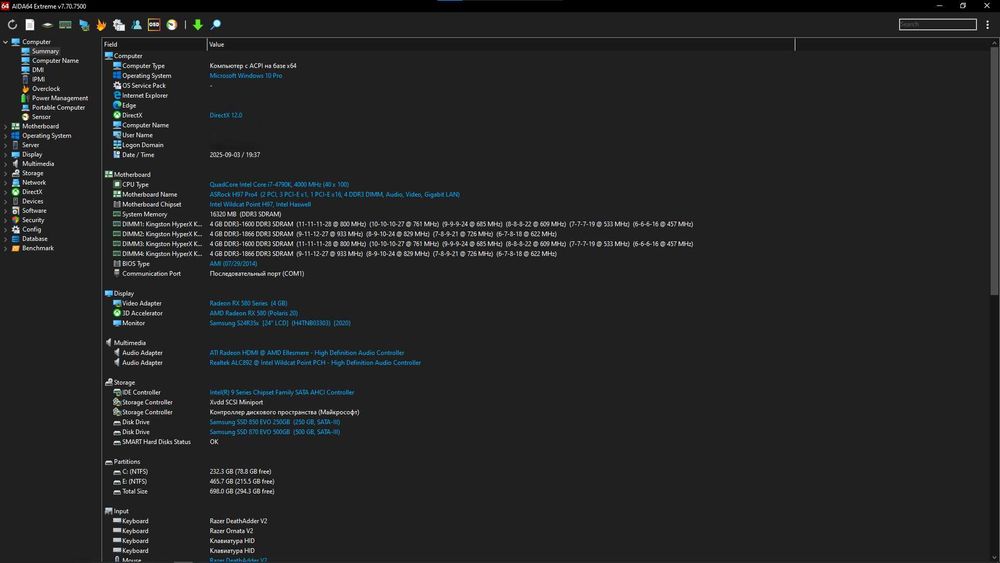Screen dimensions: 1000x563
Task: Click the Xbox DirectX icon in tree
Action: [15, 192]
